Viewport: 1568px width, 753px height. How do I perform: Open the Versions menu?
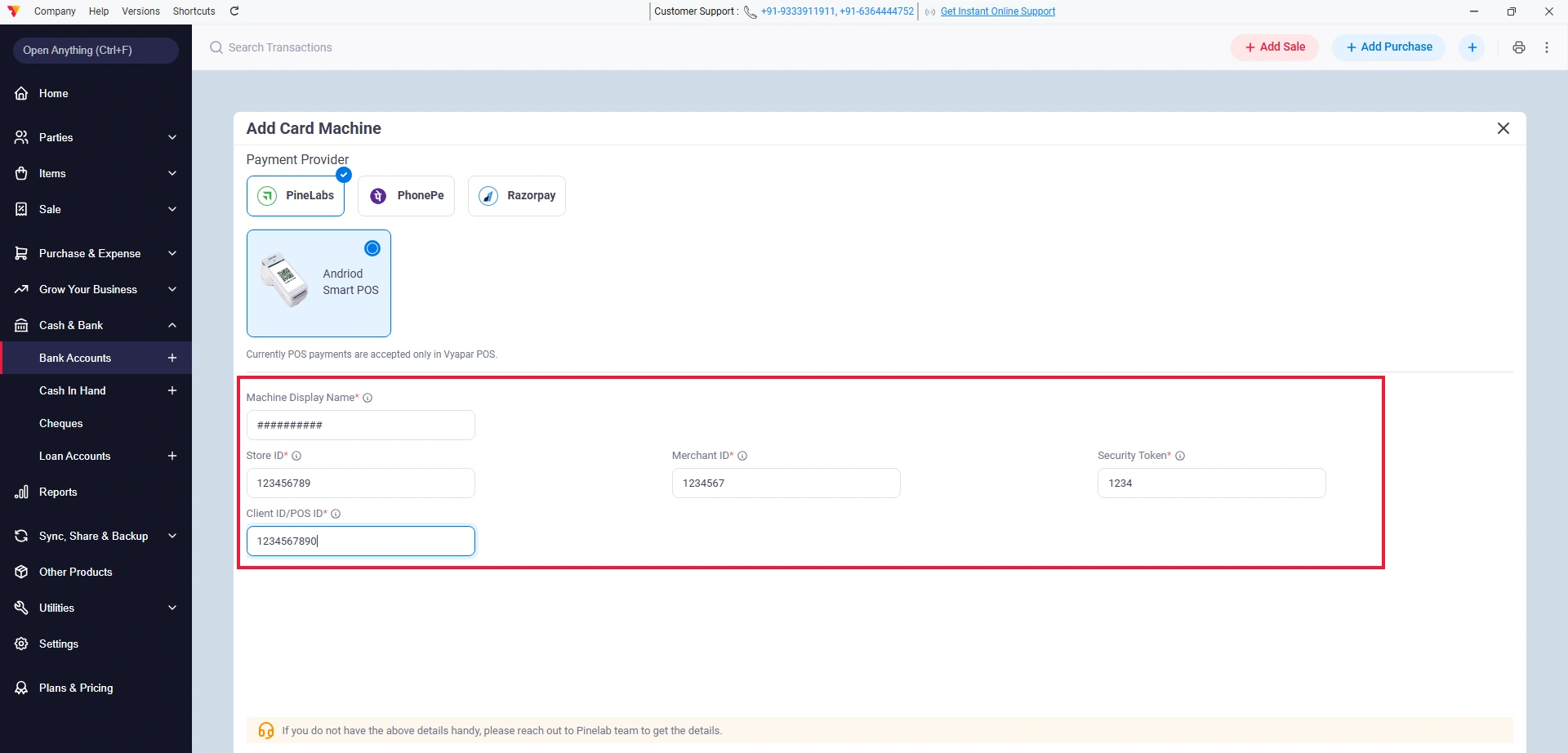pyautogui.click(x=140, y=11)
